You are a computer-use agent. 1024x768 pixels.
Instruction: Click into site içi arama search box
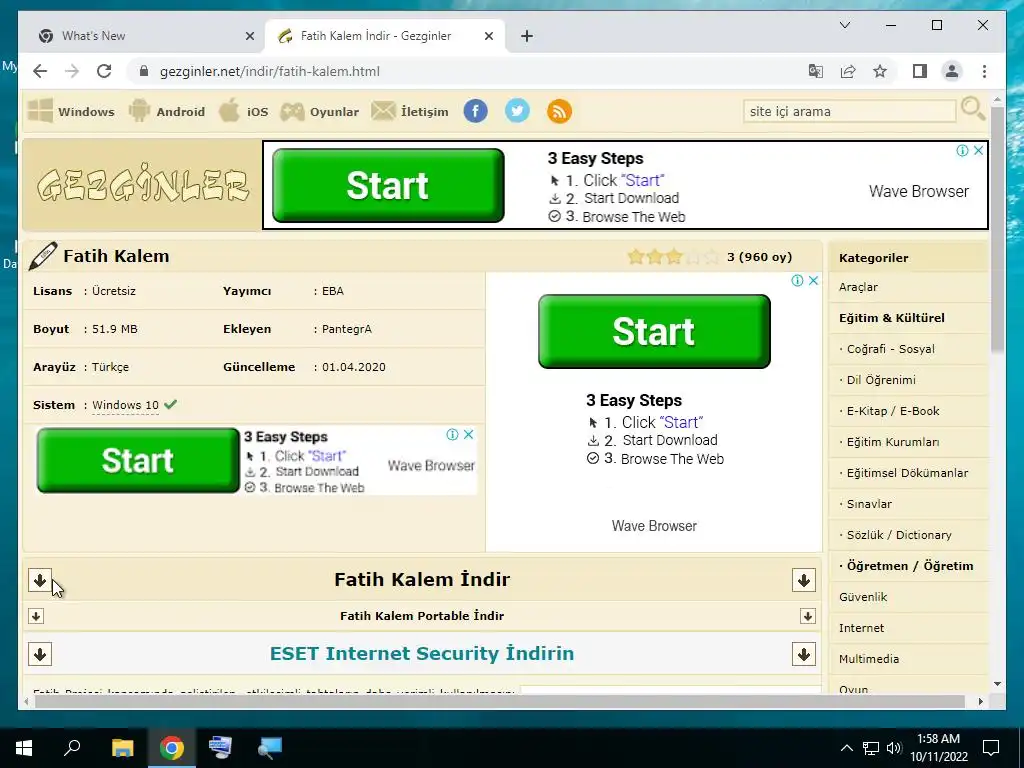click(849, 111)
